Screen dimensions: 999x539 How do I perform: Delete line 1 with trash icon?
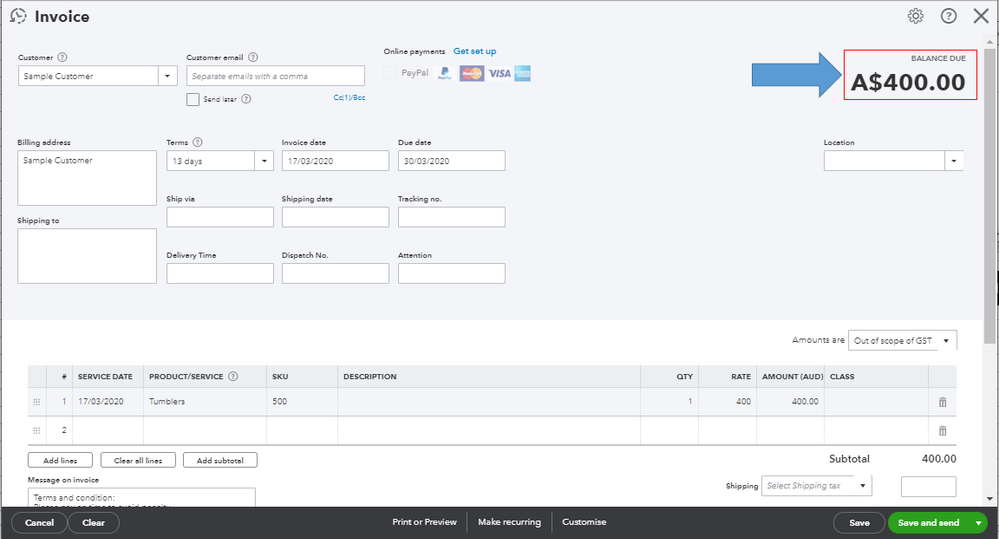[942, 402]
